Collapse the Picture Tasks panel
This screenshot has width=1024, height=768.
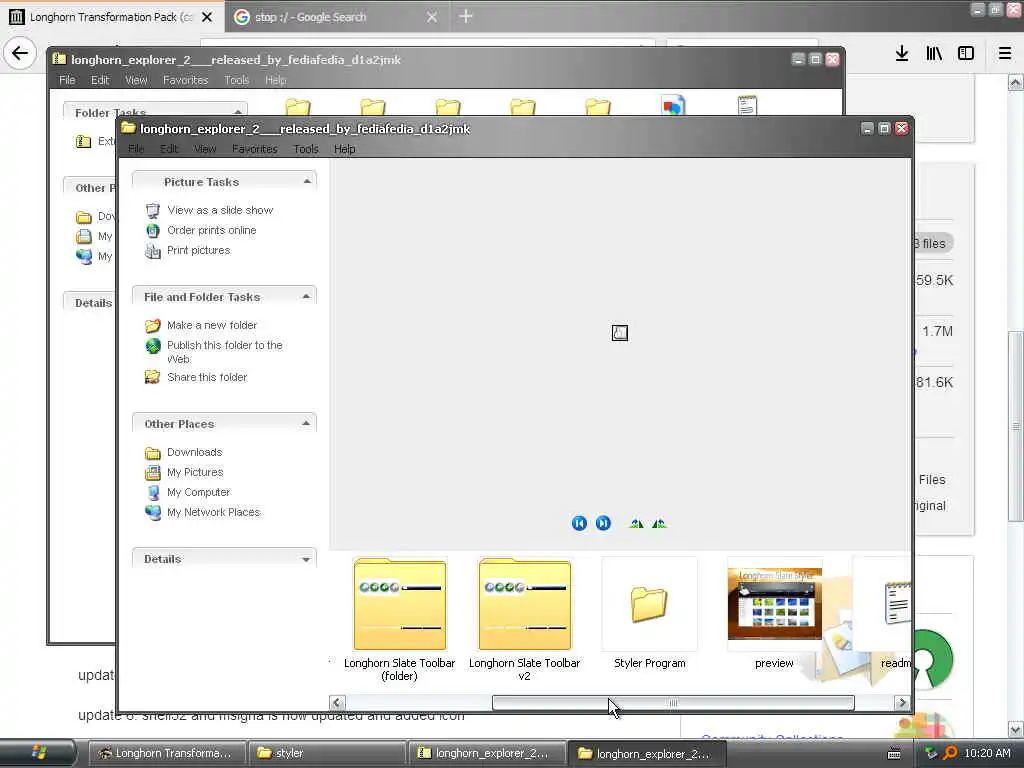point(306,182)
